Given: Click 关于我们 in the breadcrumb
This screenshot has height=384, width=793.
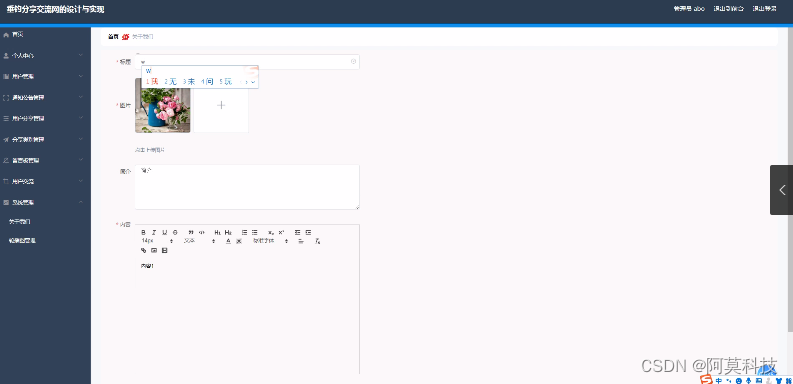Looking at the screenshot, I should [143, 37].
